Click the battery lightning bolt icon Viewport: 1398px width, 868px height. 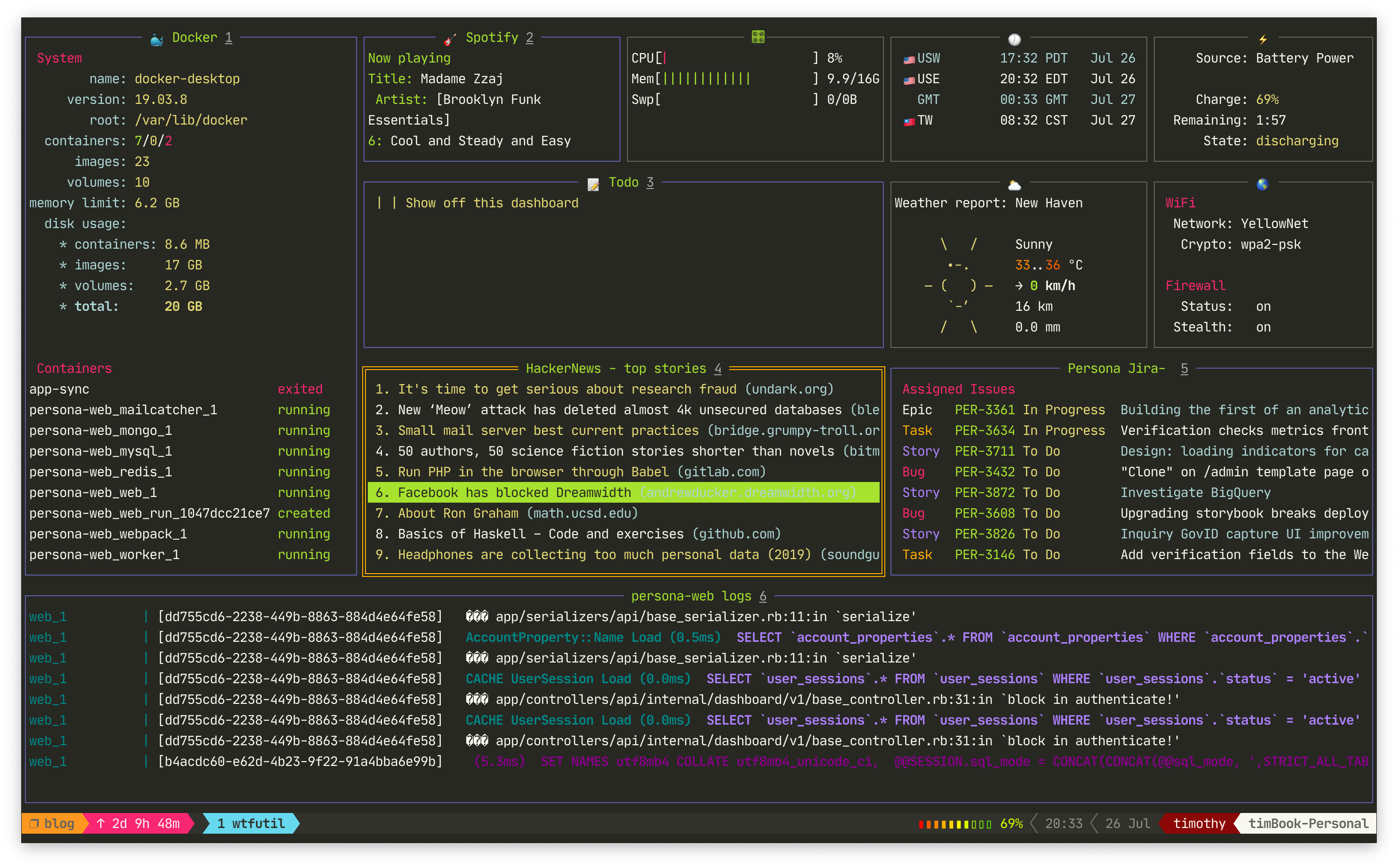pyautogui.click(x=1263, y=39)
